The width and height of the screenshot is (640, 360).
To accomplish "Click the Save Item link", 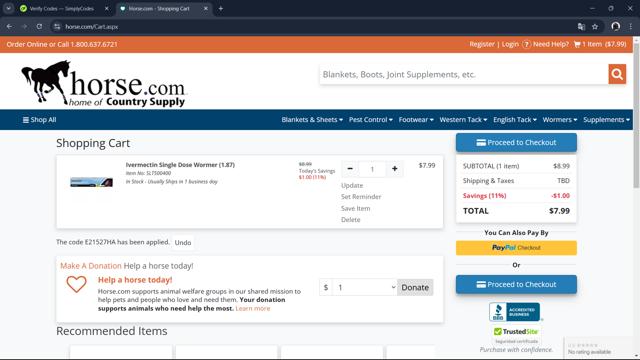I will coord(356,208).
